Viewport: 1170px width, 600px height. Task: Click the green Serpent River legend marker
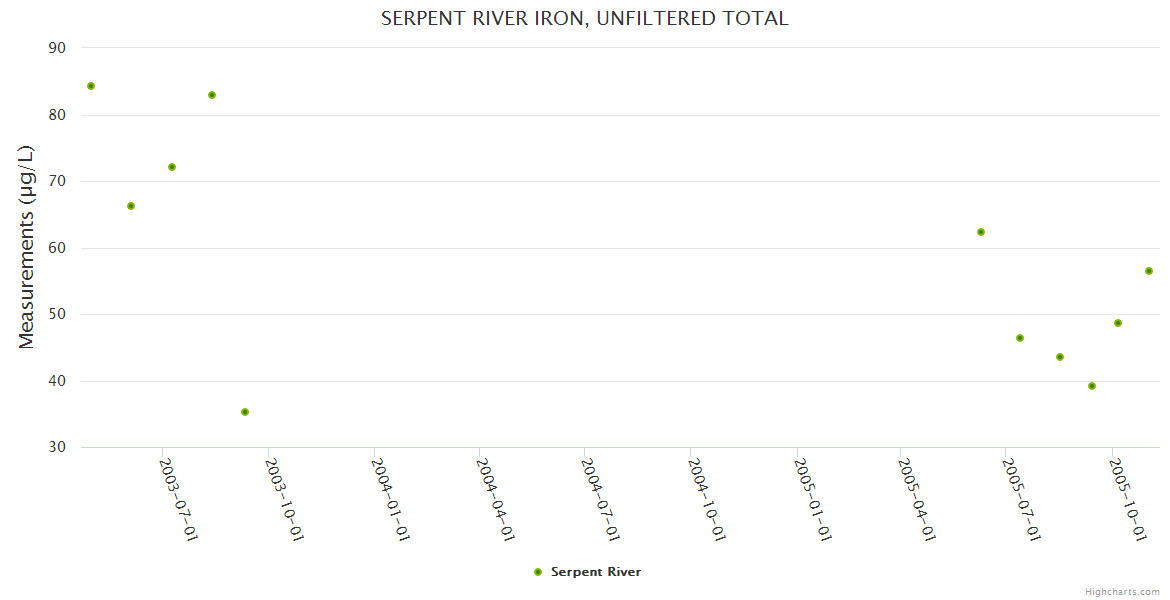(538, 572)
